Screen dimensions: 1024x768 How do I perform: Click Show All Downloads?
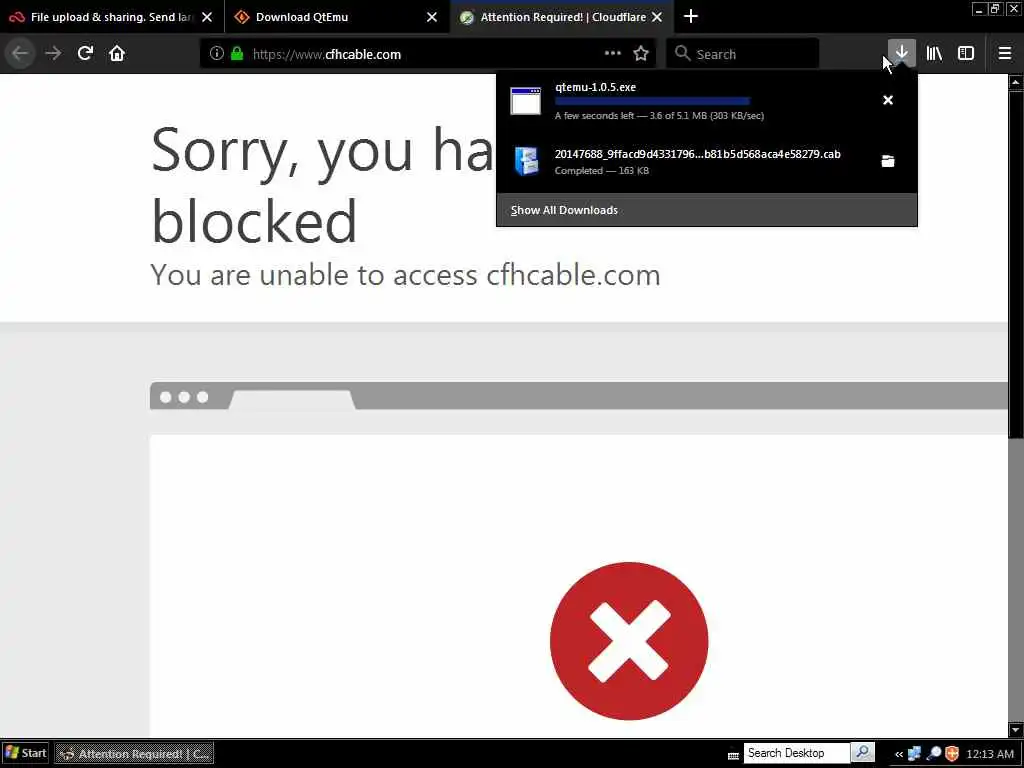tap(564, 210)
